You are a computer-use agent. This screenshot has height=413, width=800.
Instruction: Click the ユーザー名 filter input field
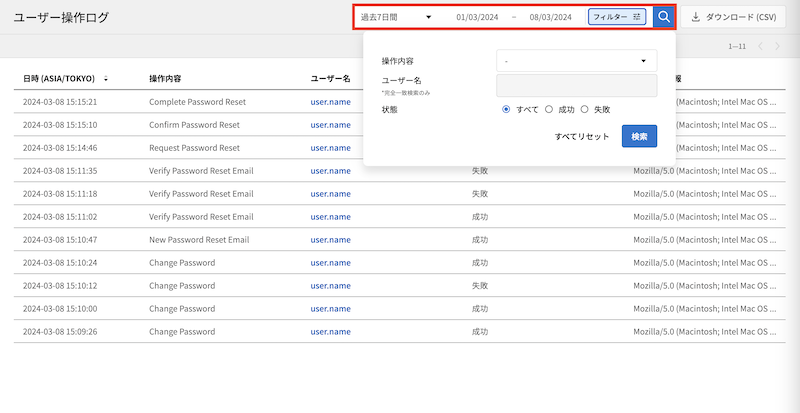click(x=577, y=85)
